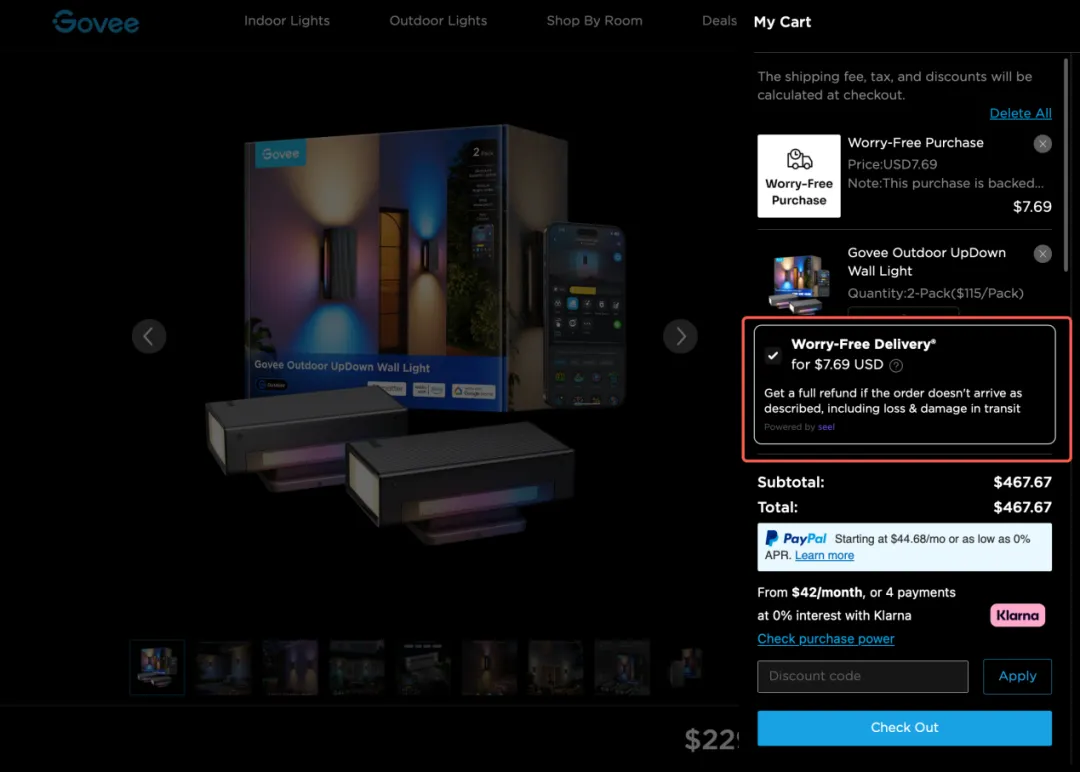Click the UpDown Wall Light cart thumbnail

(799, 284)
